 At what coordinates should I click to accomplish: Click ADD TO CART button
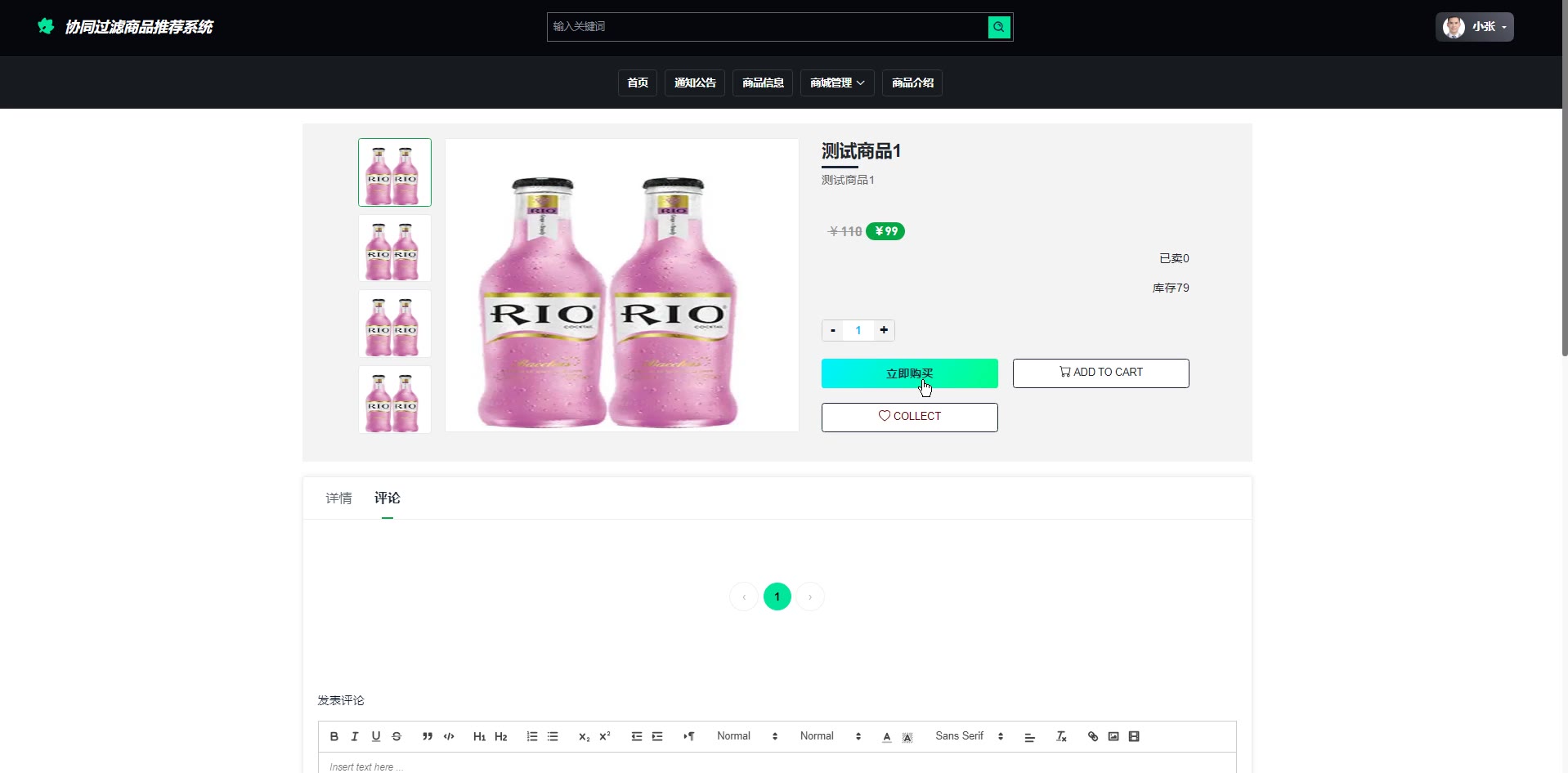pyautogui.click(x=1101, y=373)
